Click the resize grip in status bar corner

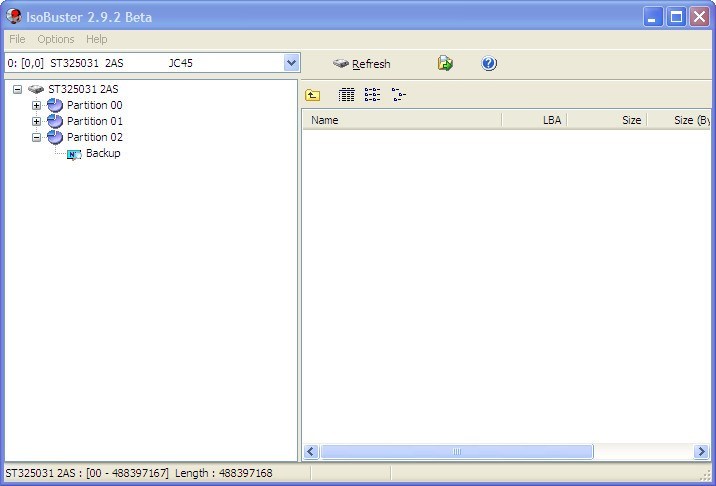(x=706, y=475)
